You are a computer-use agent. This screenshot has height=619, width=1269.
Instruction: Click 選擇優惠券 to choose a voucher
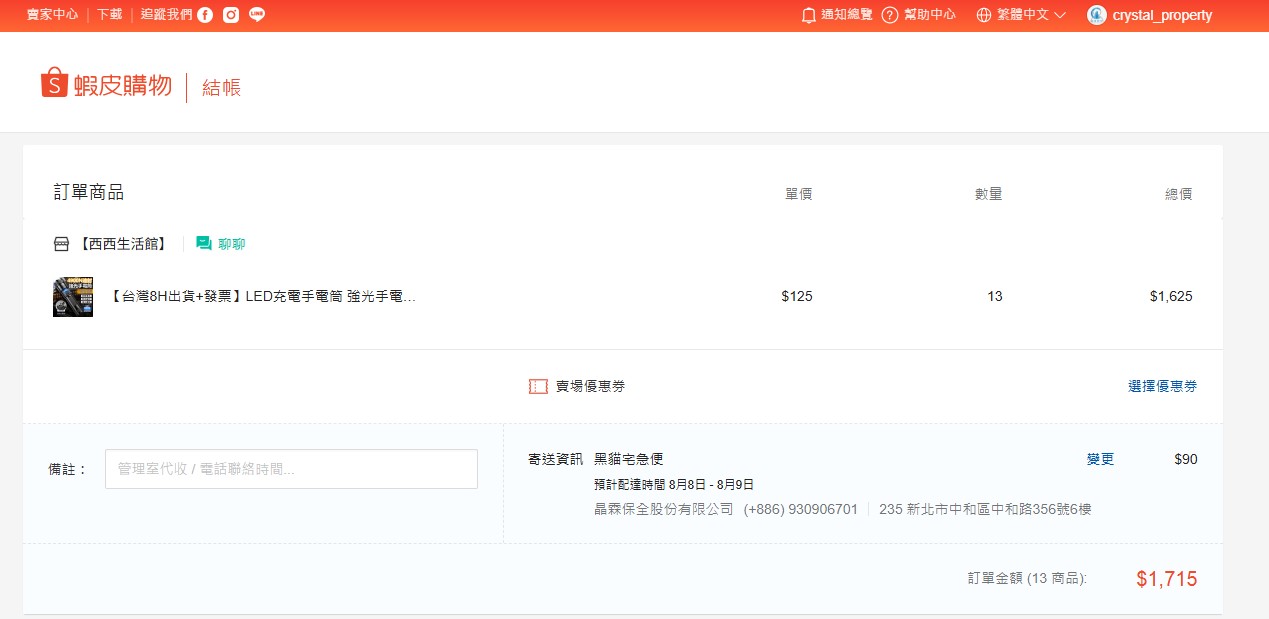pyautogui.click(x=1162, y=387)
